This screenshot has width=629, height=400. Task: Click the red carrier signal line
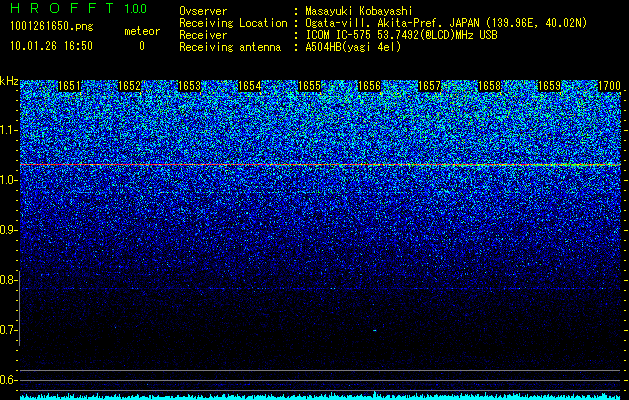click(320, 164)
